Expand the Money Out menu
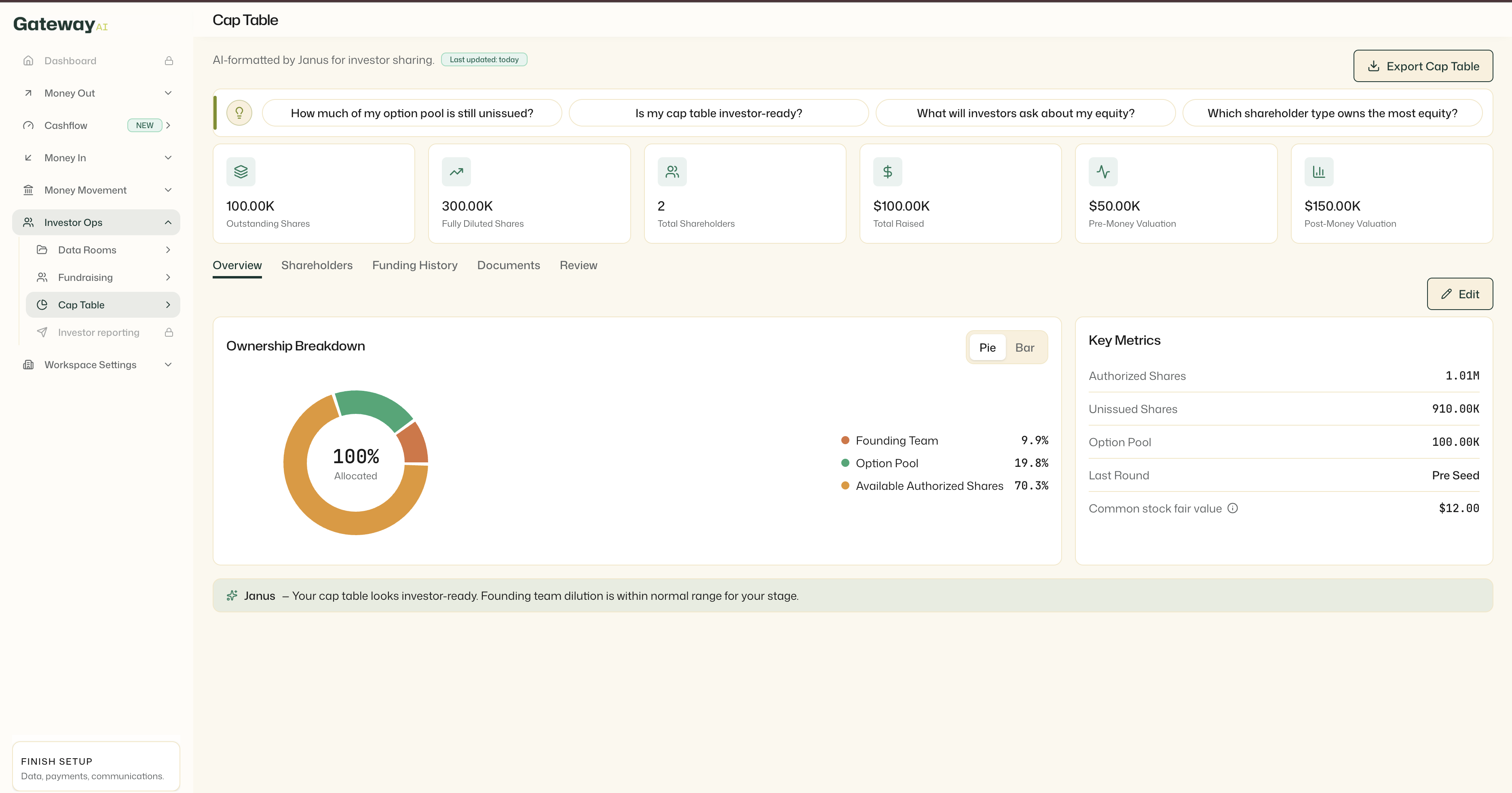Viewport: 1512px width, 793px height. pos(169,93)
